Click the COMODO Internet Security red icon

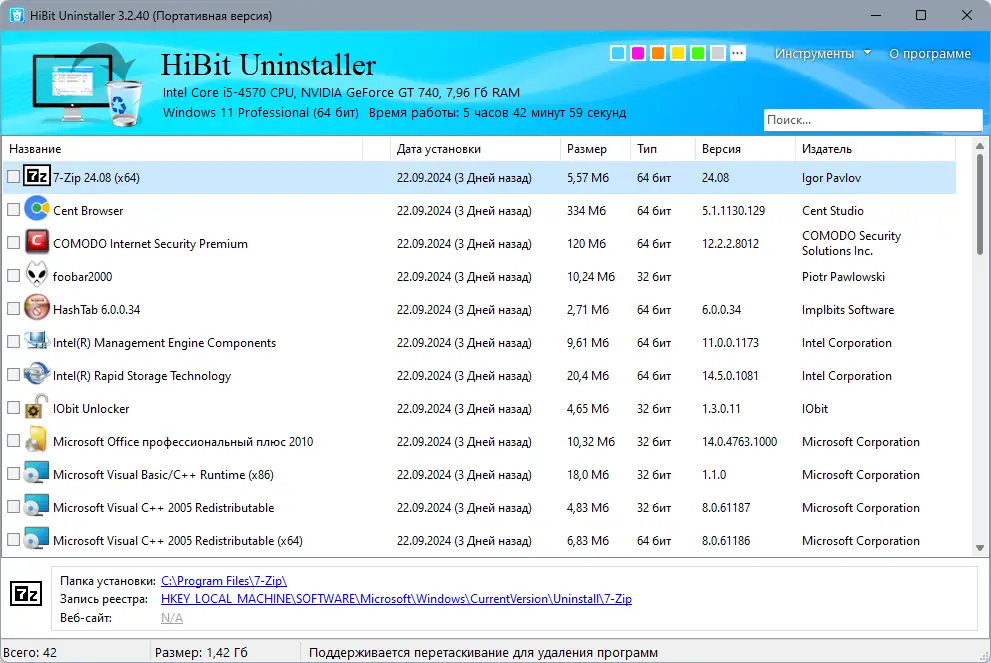(x=36, y=242)
